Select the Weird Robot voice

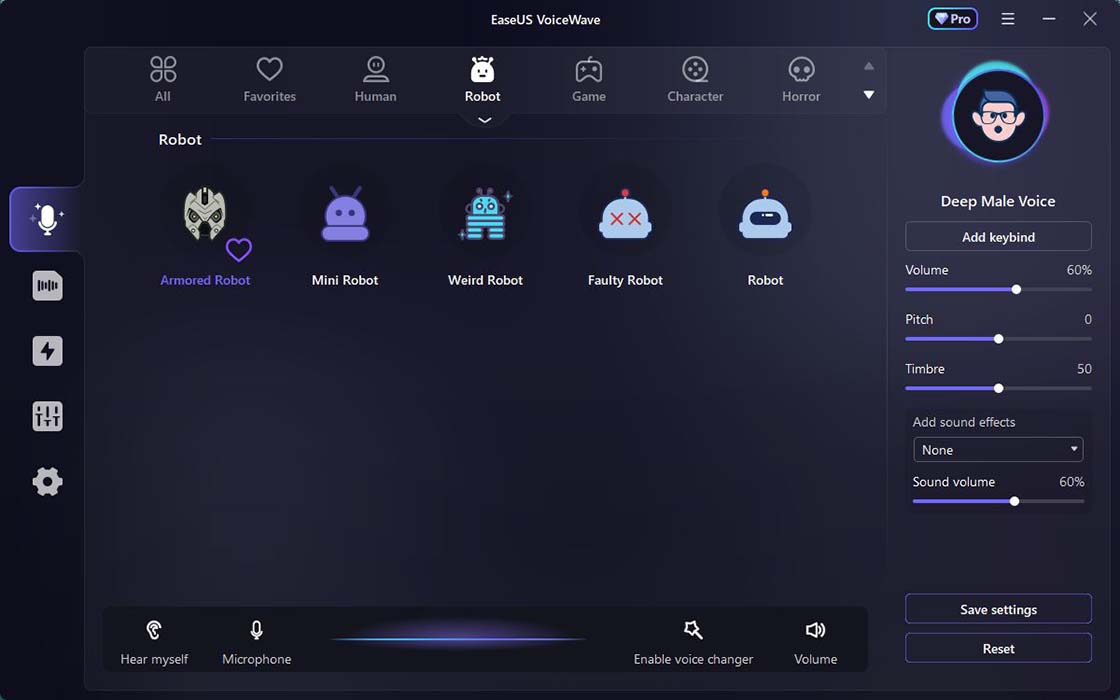click(x=485, y=215)
